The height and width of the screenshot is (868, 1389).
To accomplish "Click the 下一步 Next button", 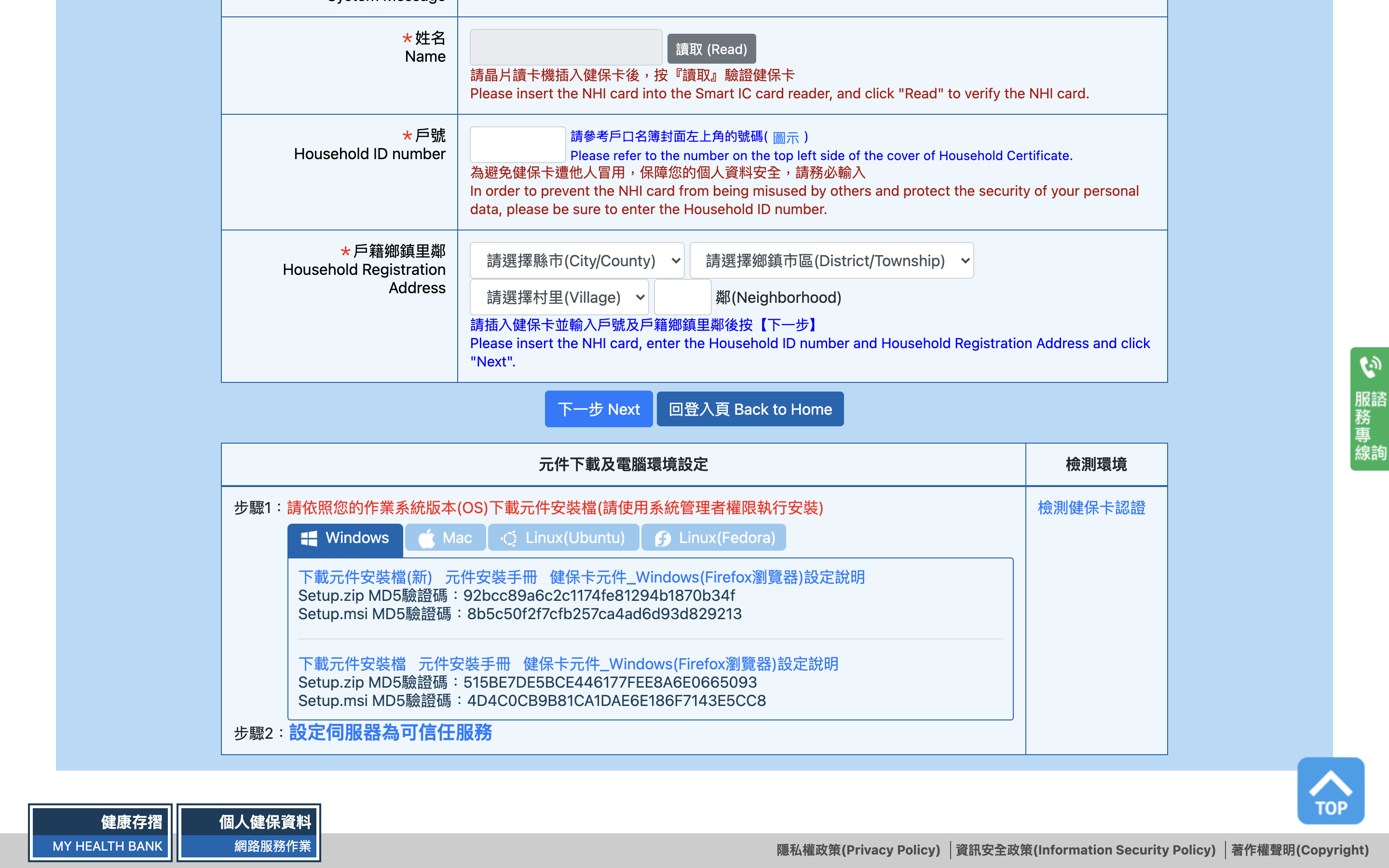I will point(598,409).
